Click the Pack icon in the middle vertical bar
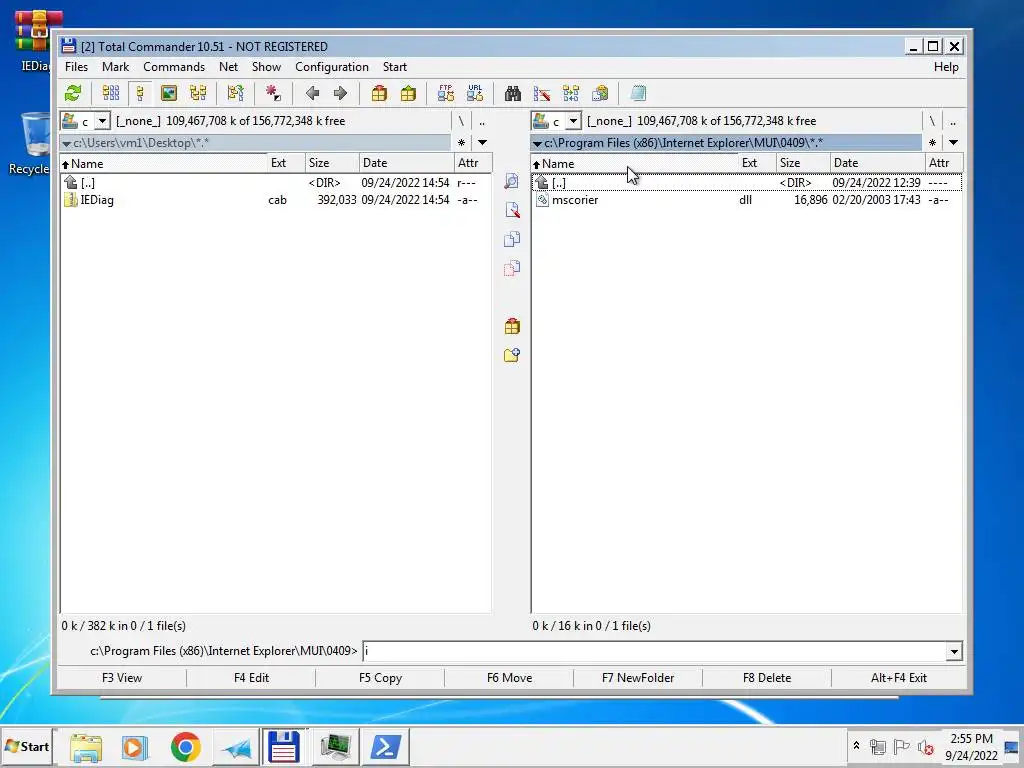 [x=512, y=326]
